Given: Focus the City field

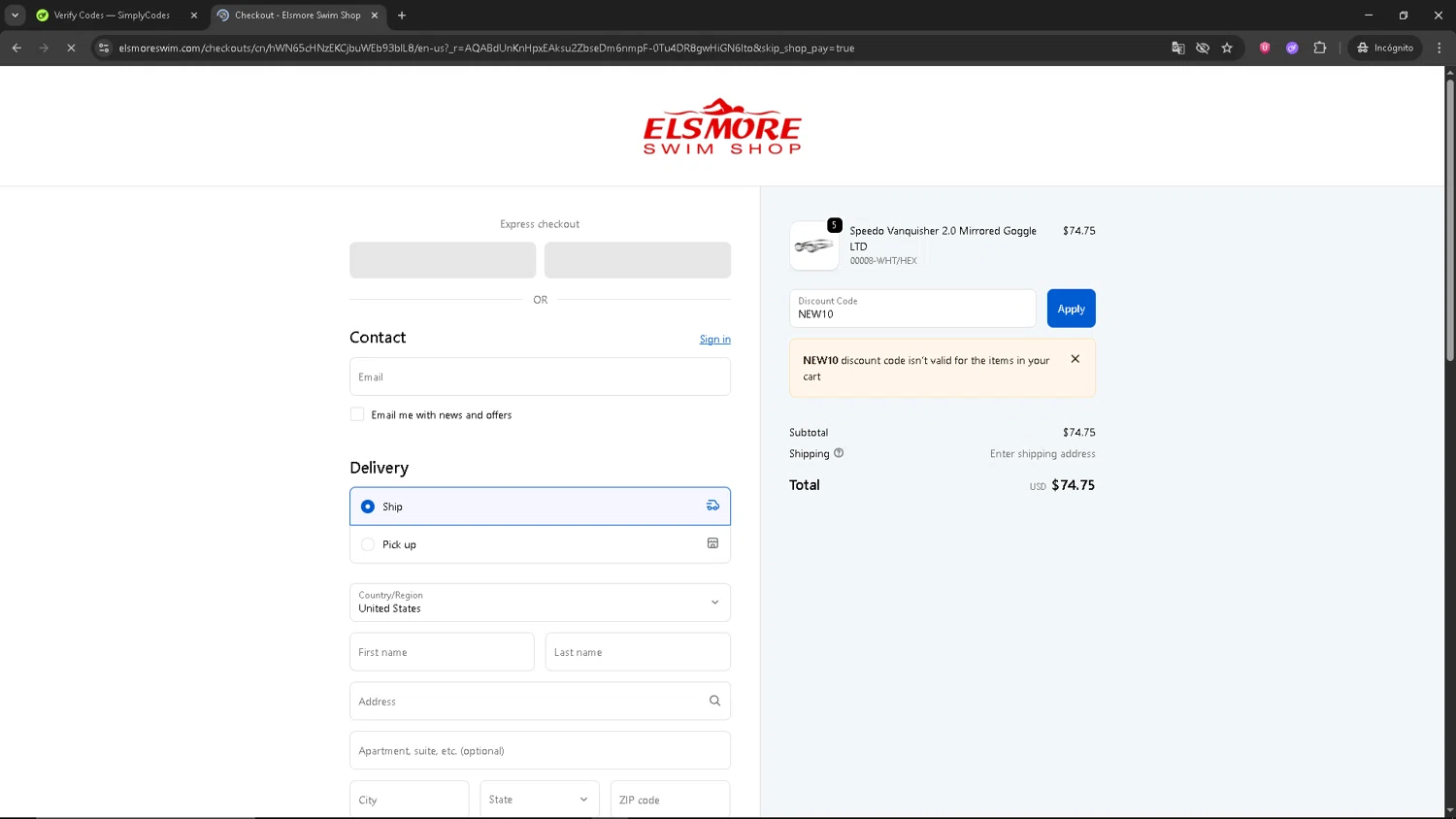Looking at the screenshot, I should (410, 800).
